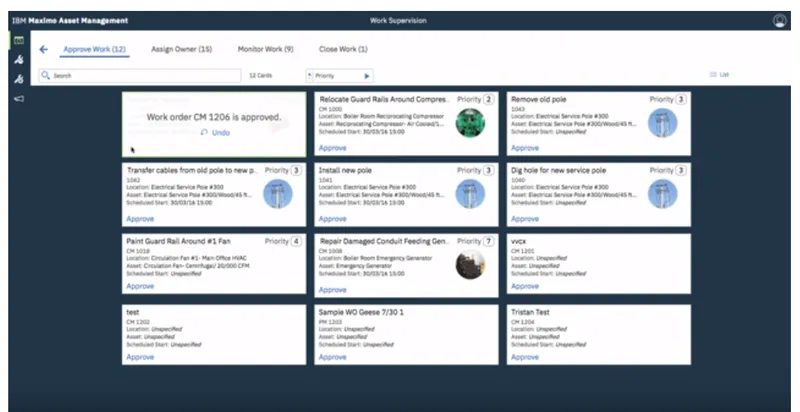Click the 12 Cards count label
Viewport: 800px width, 412px height.
coord(260,75)
